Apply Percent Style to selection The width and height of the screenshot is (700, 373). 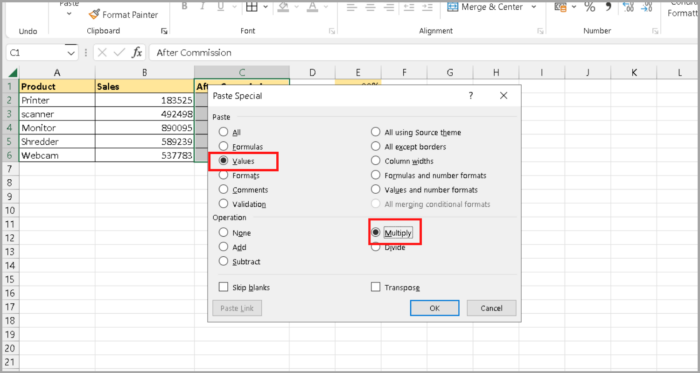coord(590,7)
